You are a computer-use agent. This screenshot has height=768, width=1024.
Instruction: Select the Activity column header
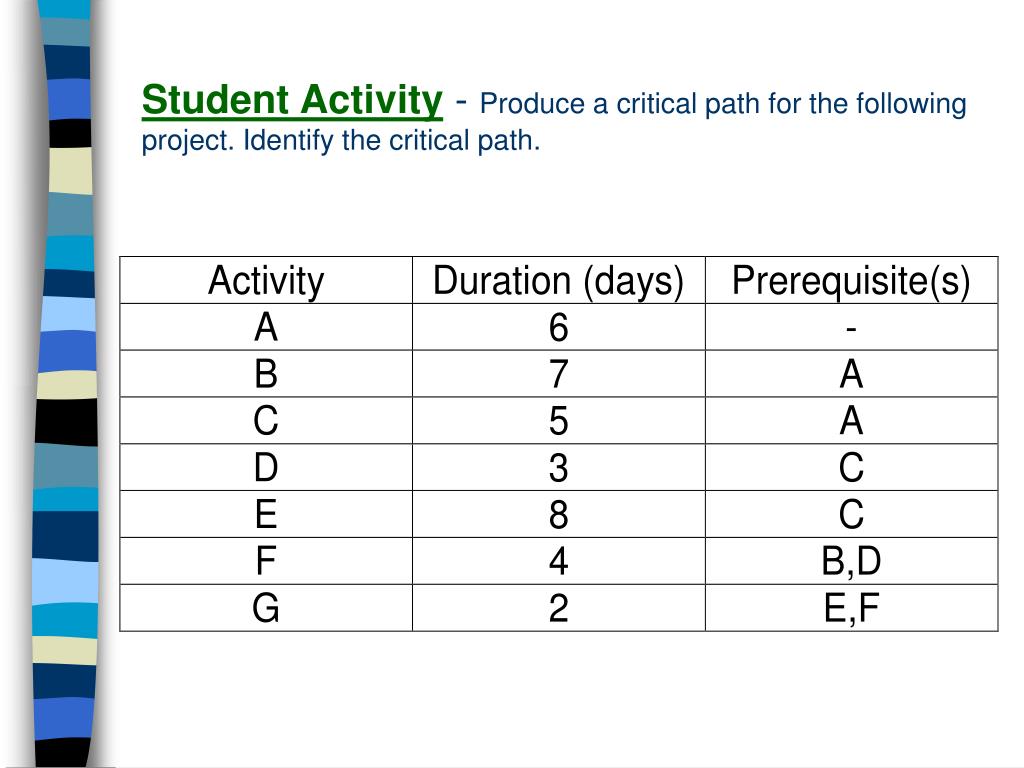tap(266, 280)
